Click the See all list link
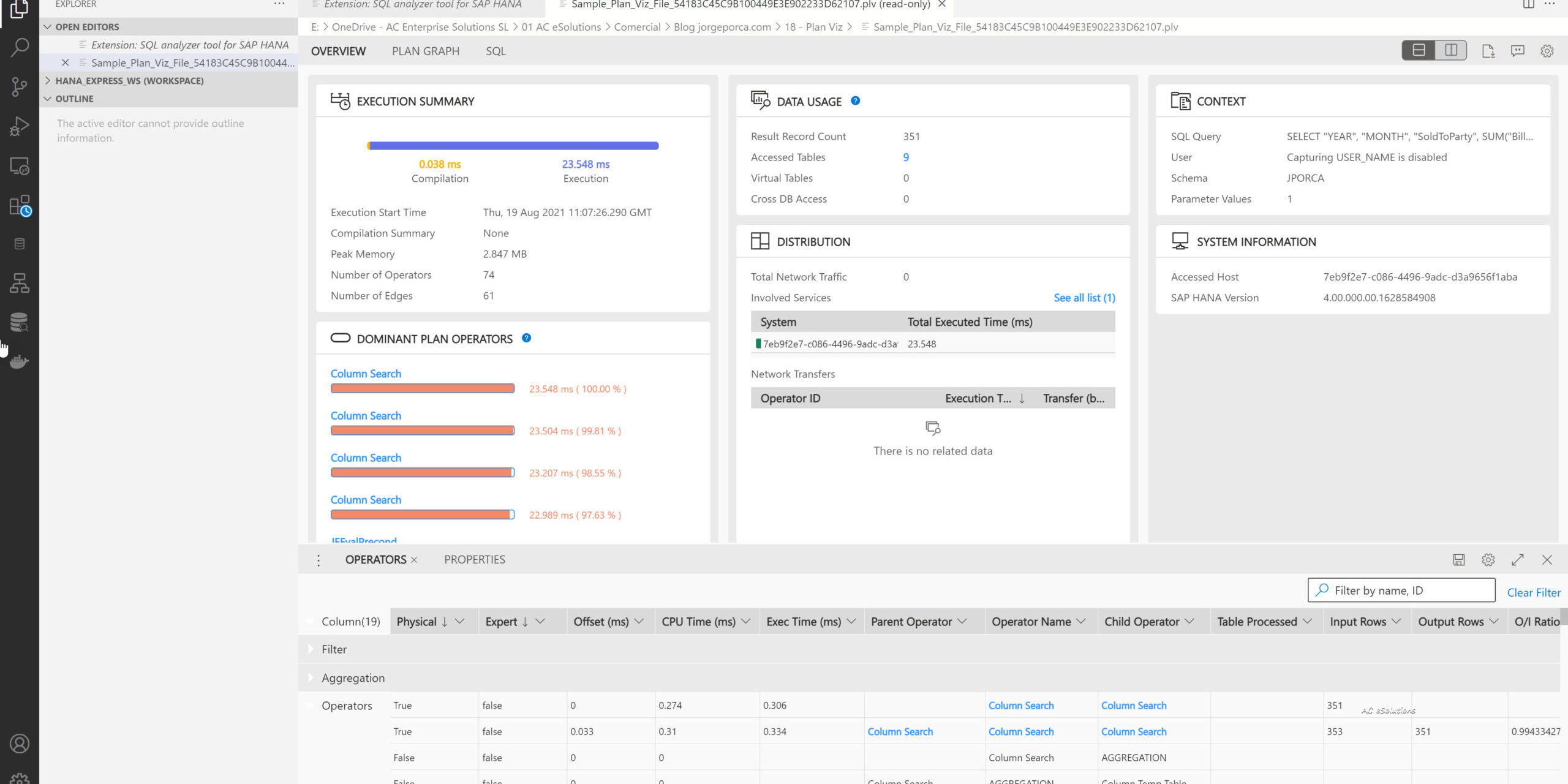Viewport: 1568px width, 784px height. (1084, 298)
